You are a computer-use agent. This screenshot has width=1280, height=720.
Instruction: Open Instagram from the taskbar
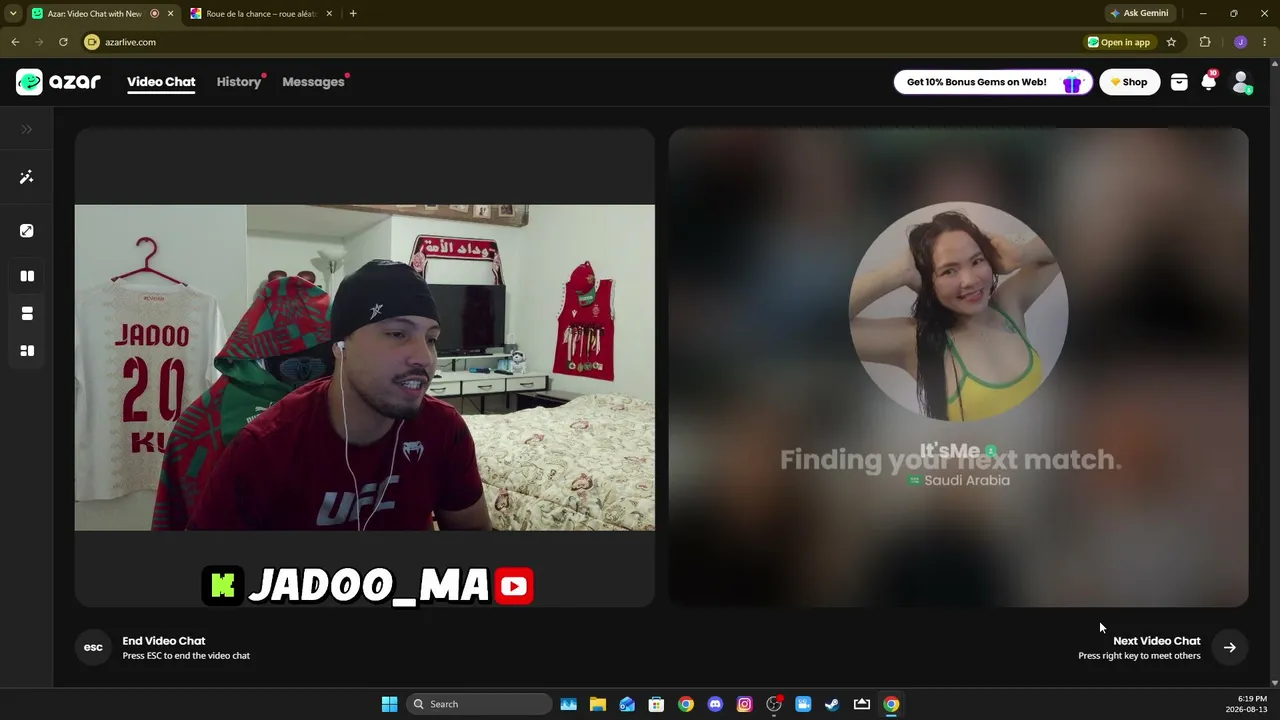(x=744, y=704)
